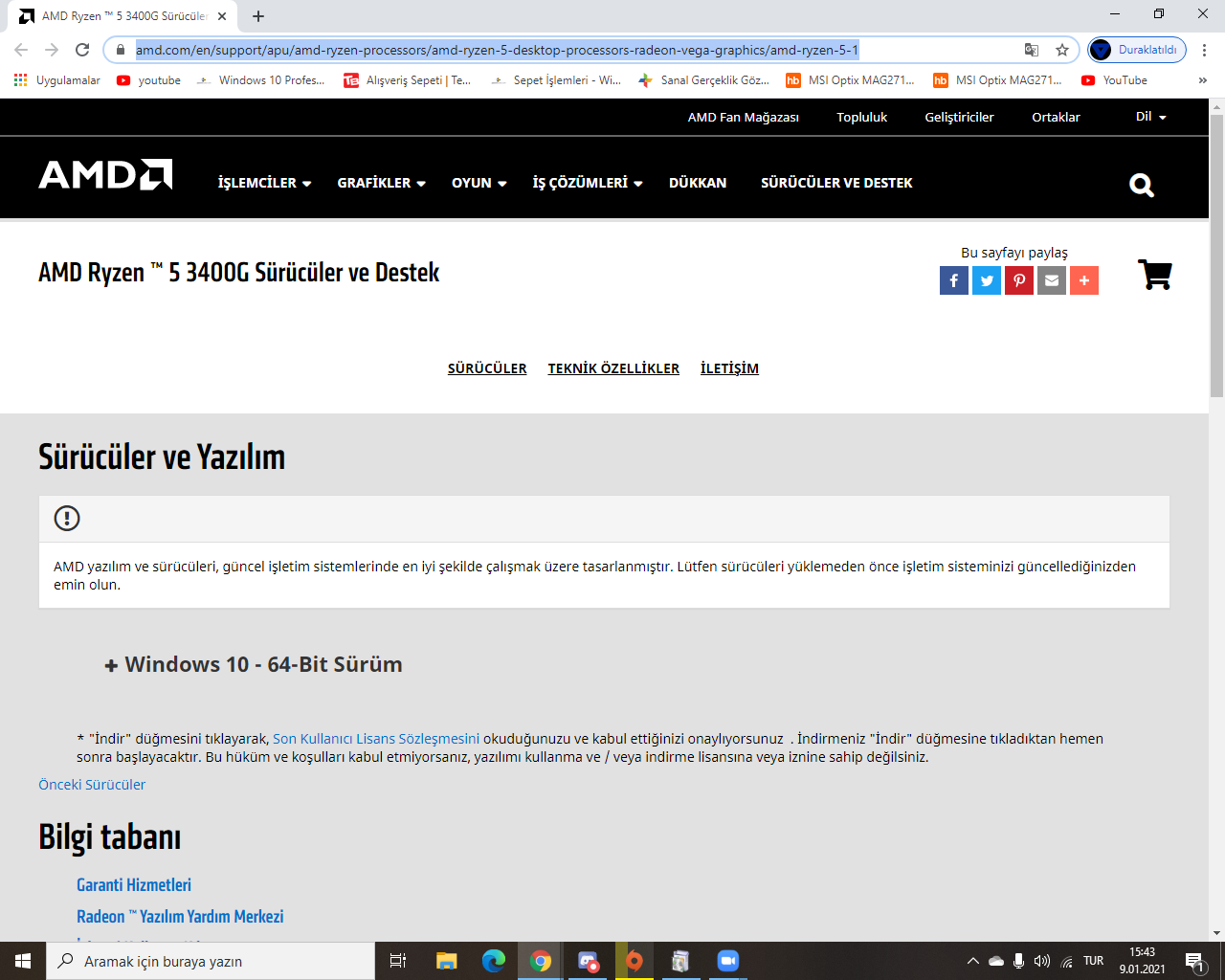
Task: Click the translate page icon in address bar
Action: 1032,50
